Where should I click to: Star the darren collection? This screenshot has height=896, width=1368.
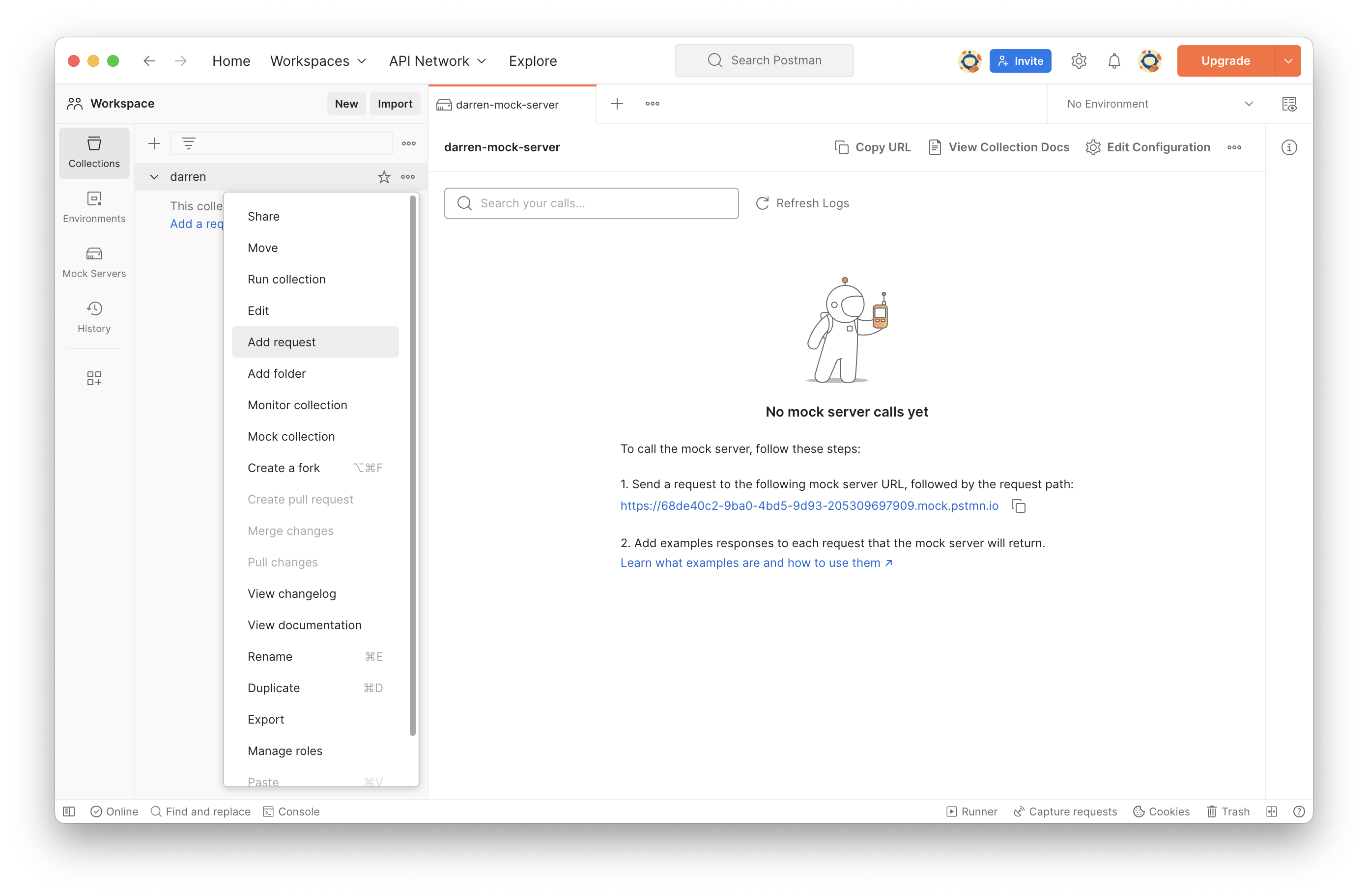[384, 177]
